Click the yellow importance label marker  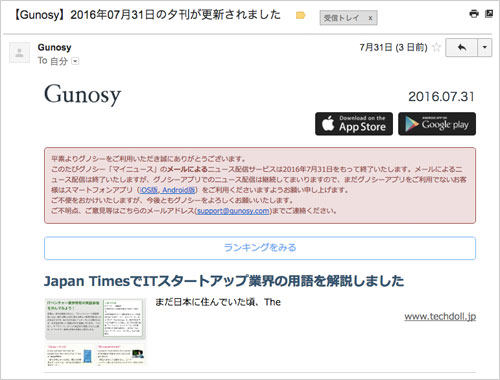point(300,15)
